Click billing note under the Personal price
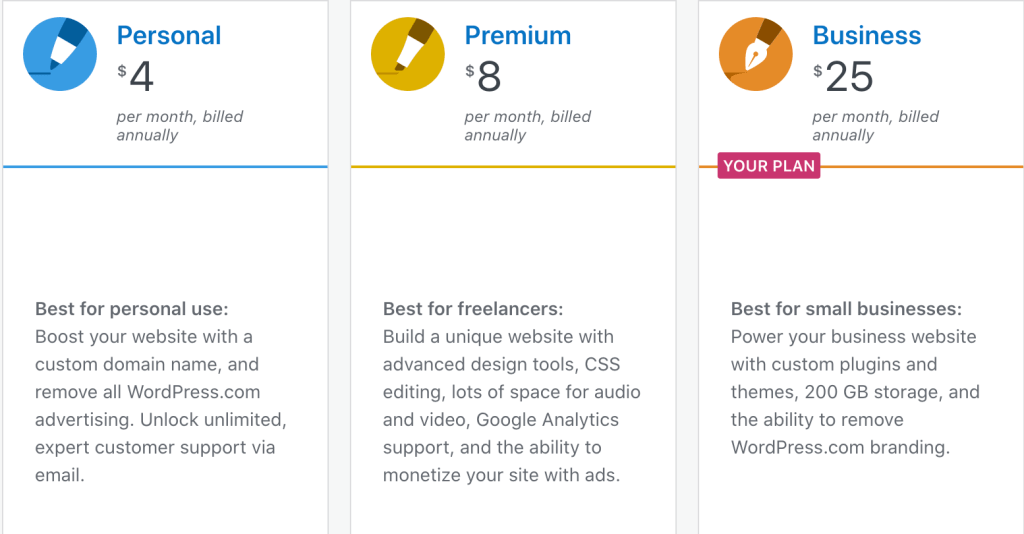This screenshot has height=534, width=1024. tap(180, 126)
